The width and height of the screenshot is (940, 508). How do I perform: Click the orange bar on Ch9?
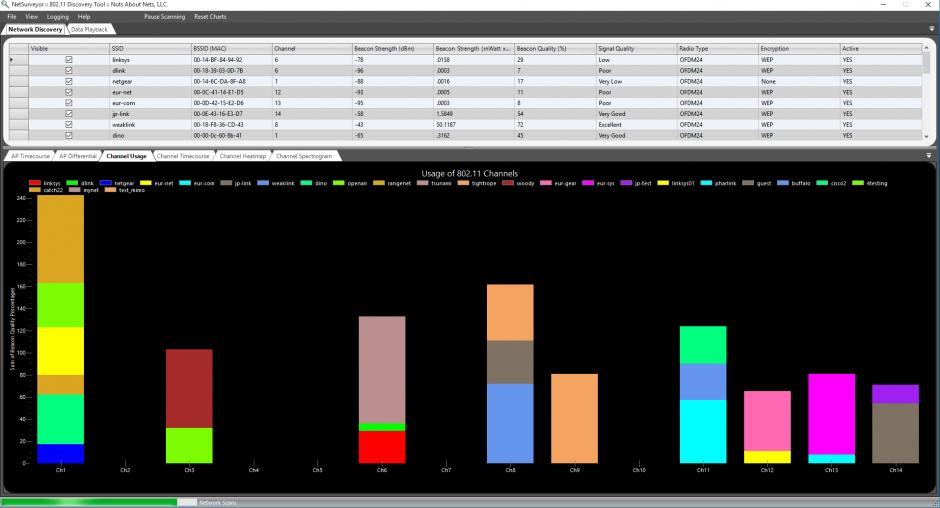click(574, 419)
